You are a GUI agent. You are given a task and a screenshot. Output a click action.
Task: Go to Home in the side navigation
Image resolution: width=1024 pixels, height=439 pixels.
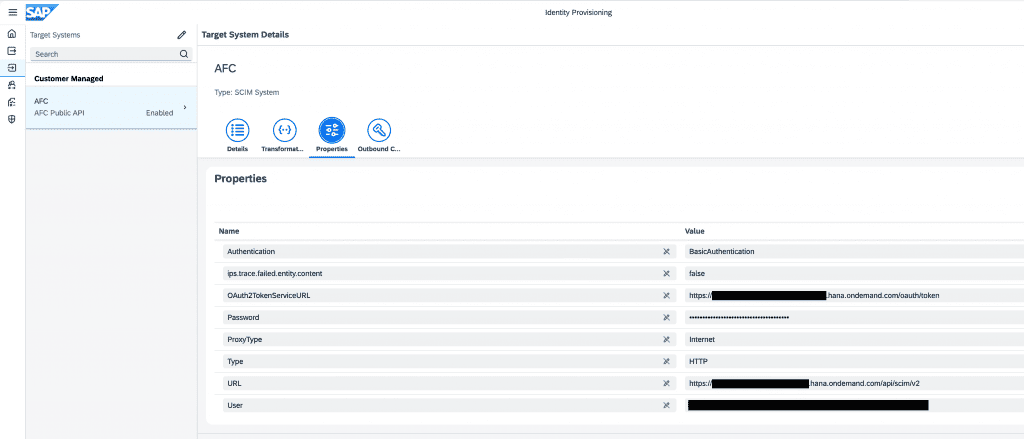click(12, 34)
